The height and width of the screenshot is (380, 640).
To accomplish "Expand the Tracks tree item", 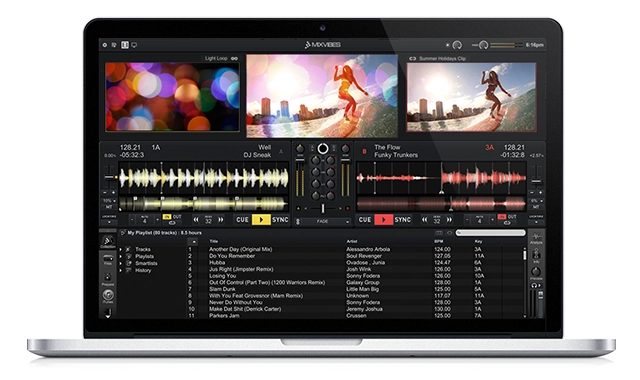I will coord(121,249).
